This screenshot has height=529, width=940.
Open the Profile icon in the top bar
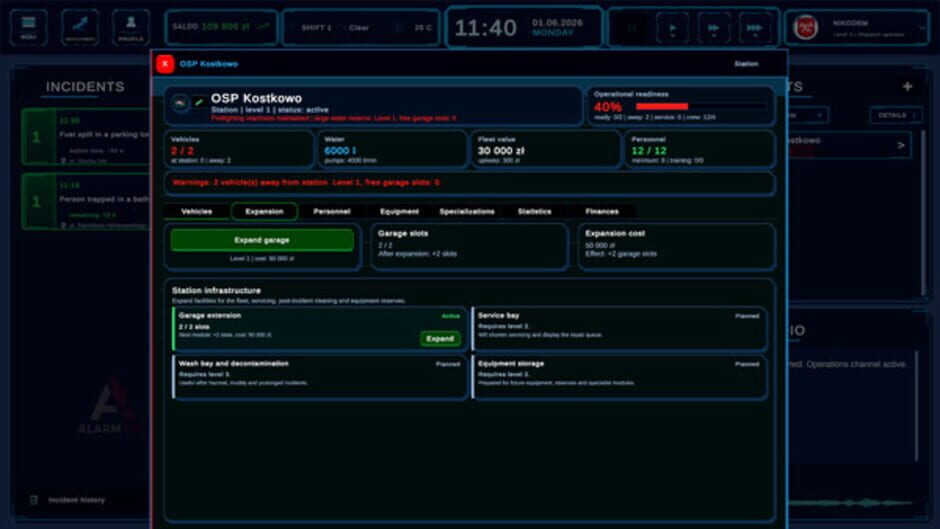[x=131, y=28]
